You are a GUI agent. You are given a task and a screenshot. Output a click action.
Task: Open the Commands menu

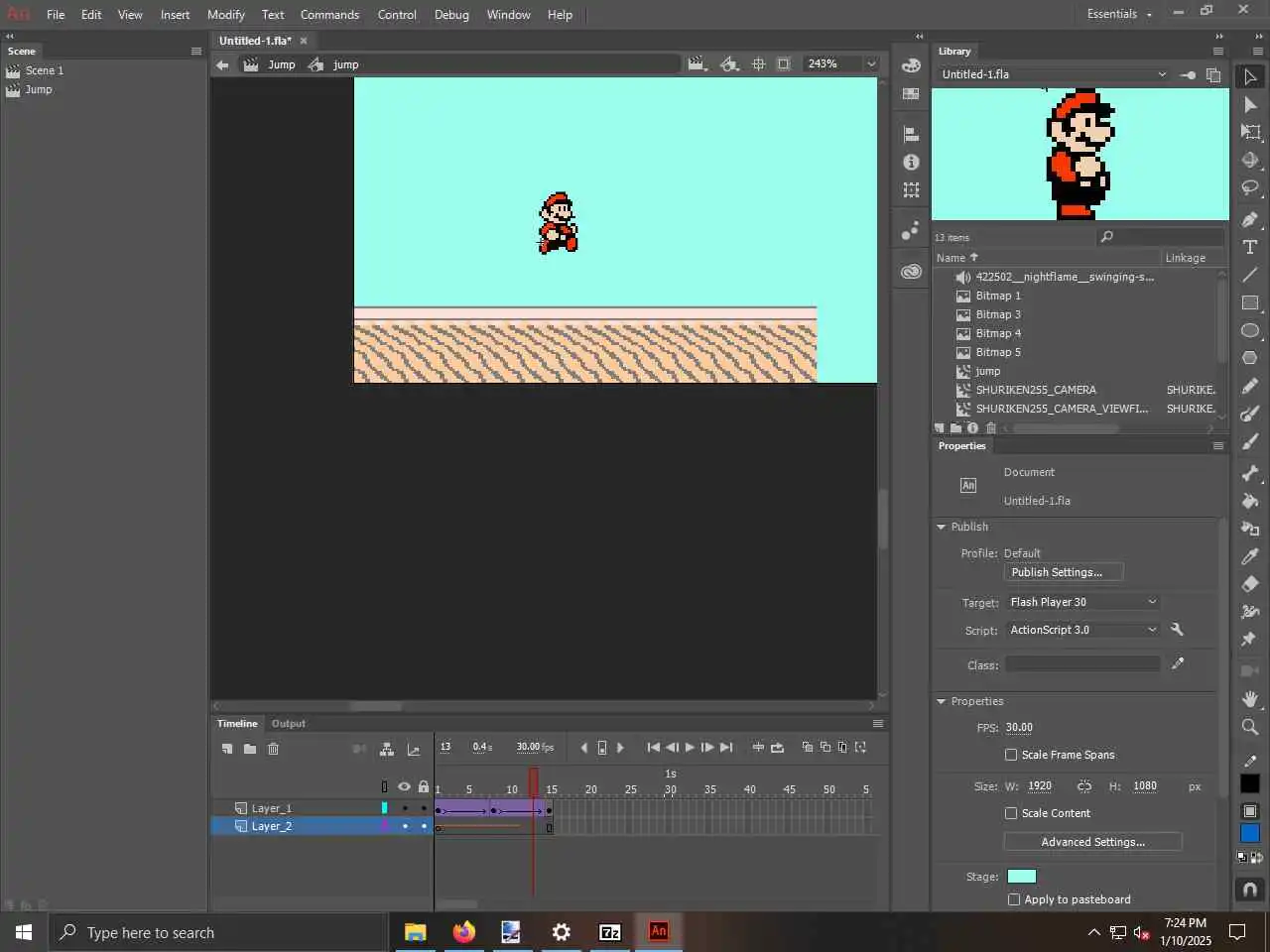point(329,15)
